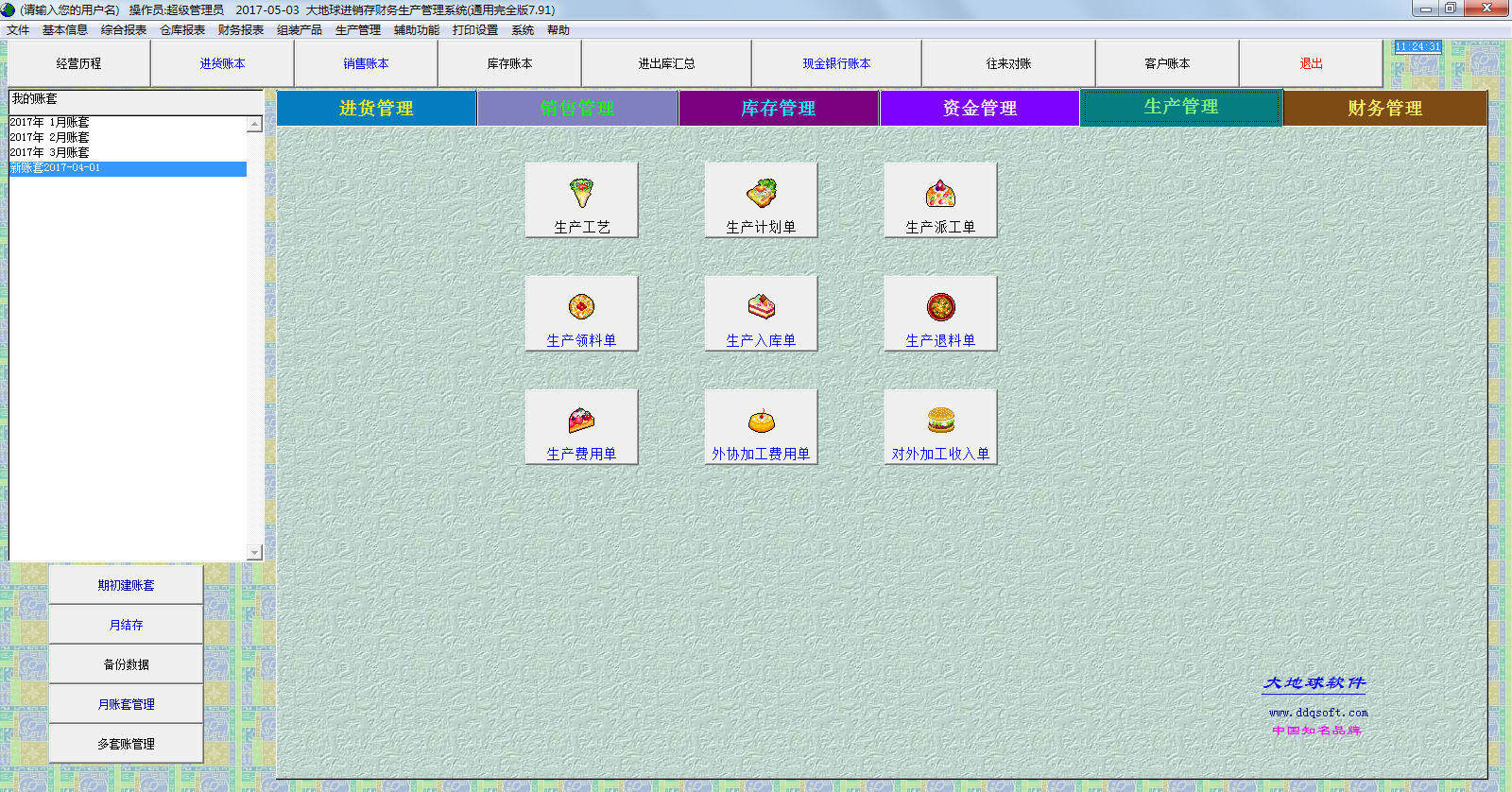Image resolution: width=1512 pixels, height=792 pixels.
Task: Switch to the 销售管理 tab
Action: coord(577,108)
